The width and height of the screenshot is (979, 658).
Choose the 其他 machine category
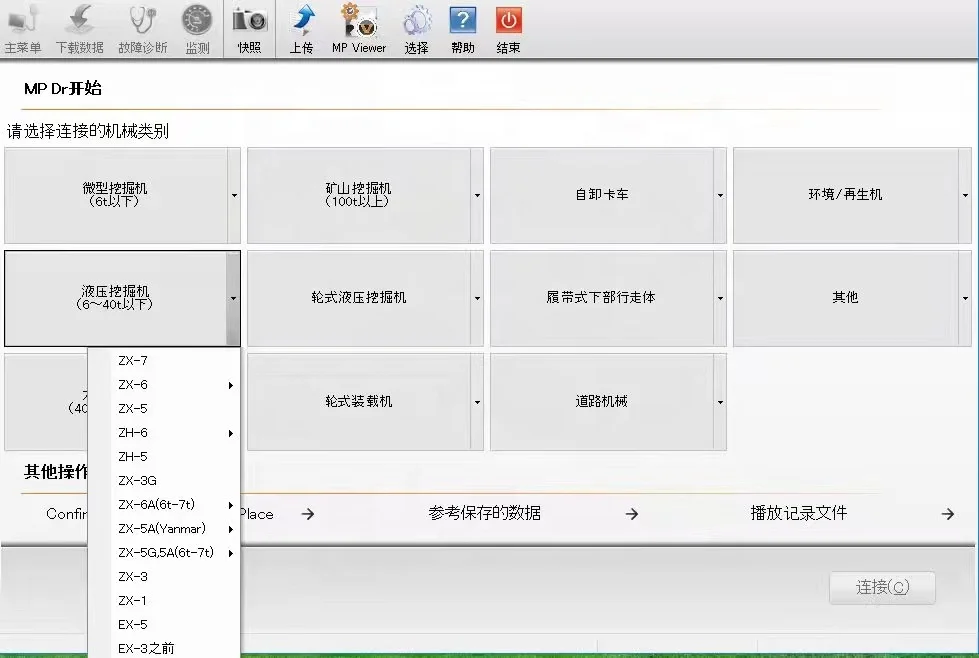pos(845,298)
